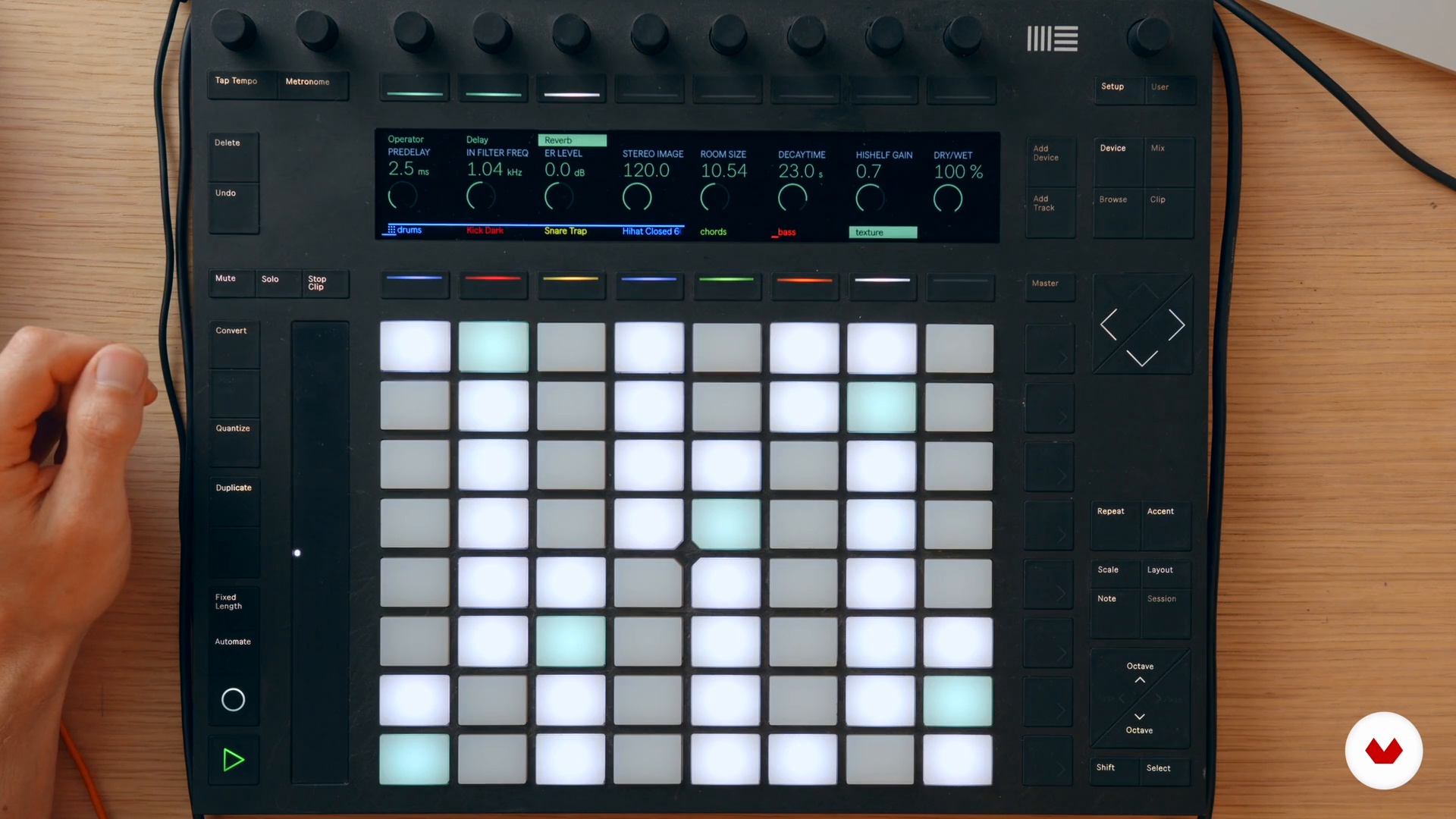Image resolution: width=1456 pixels, height=819 pixels.
Task: Toggle the Mute button
Action: (x=231, y=283)
